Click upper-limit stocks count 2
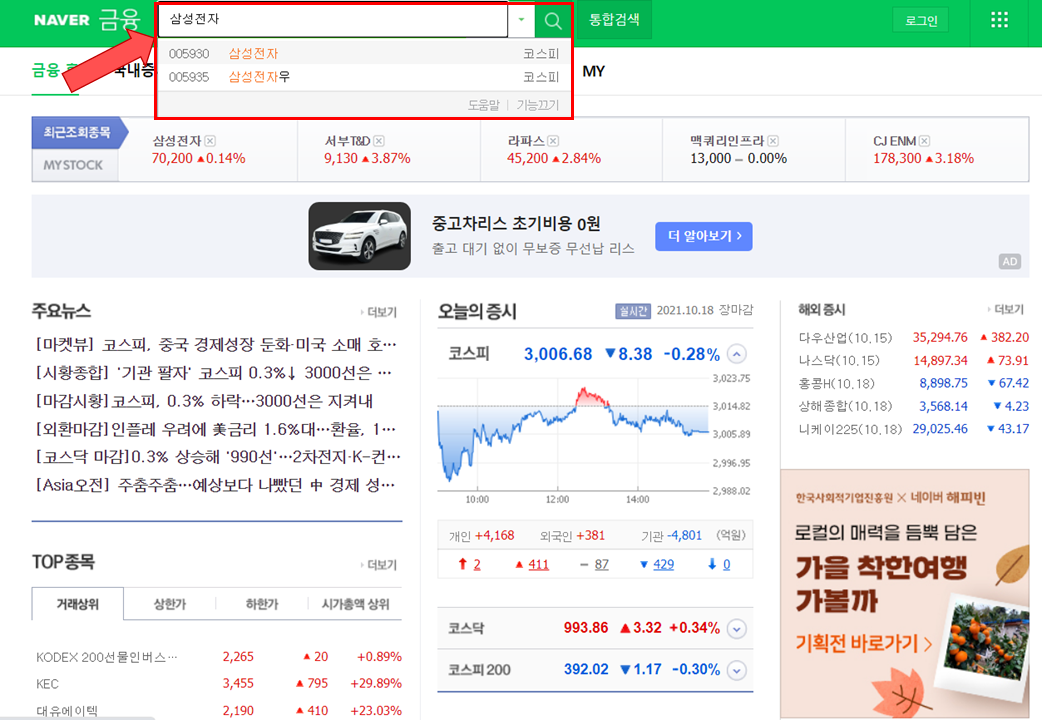Screen dimensions: 1042x720 [x=476, y=564]
